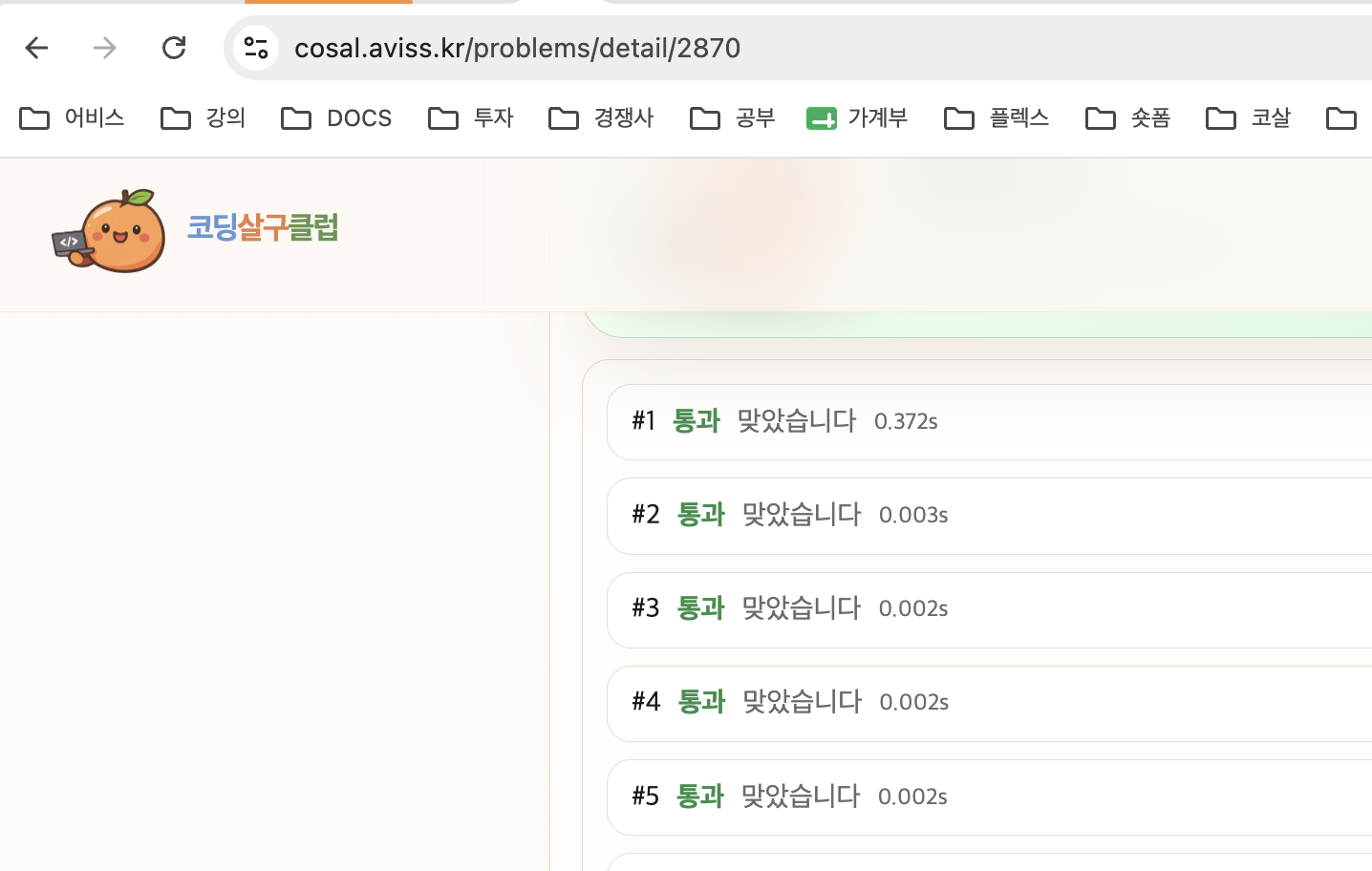
Task: Select test case #1 result row
Action: click(989, 422)
